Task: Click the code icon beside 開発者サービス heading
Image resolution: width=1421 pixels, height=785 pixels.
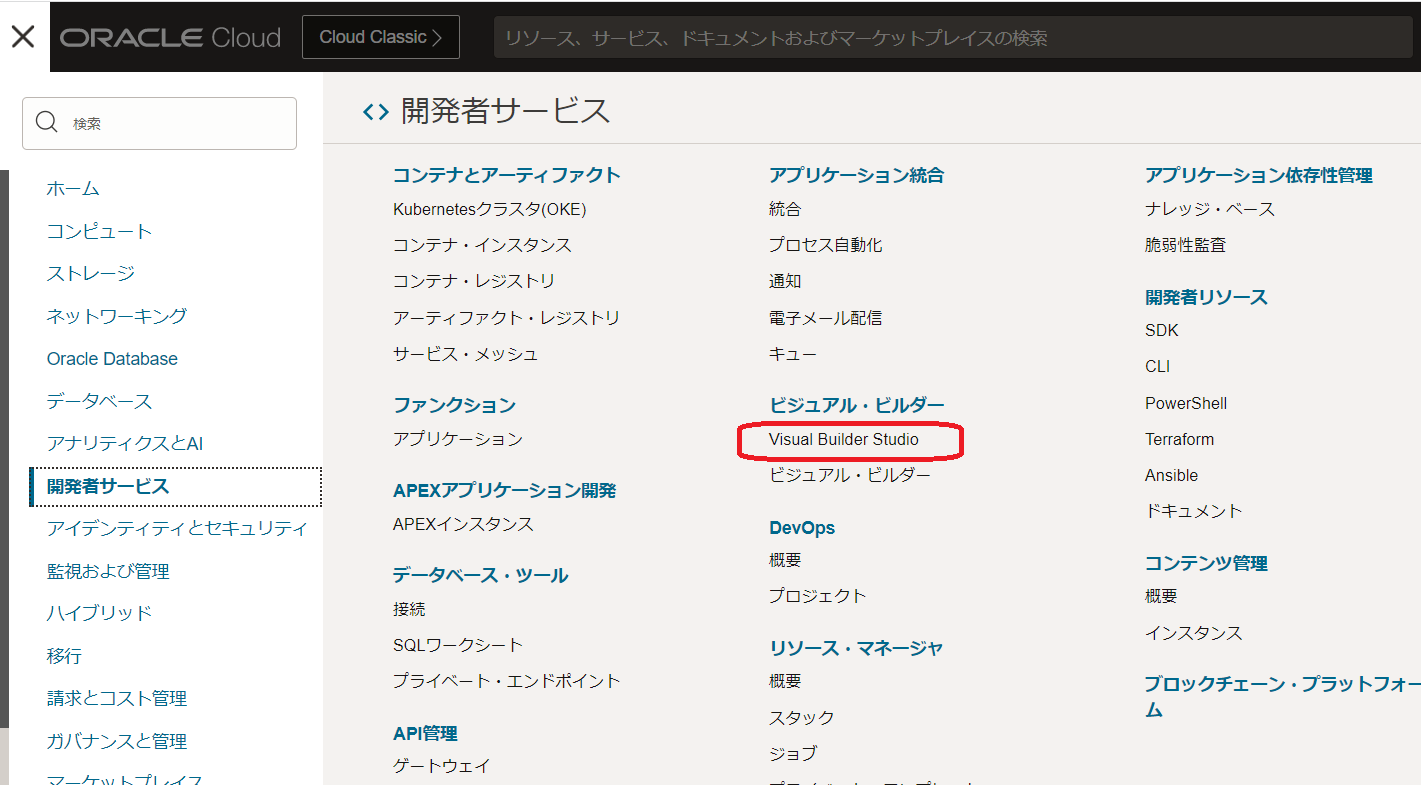Action: [374, 111]
